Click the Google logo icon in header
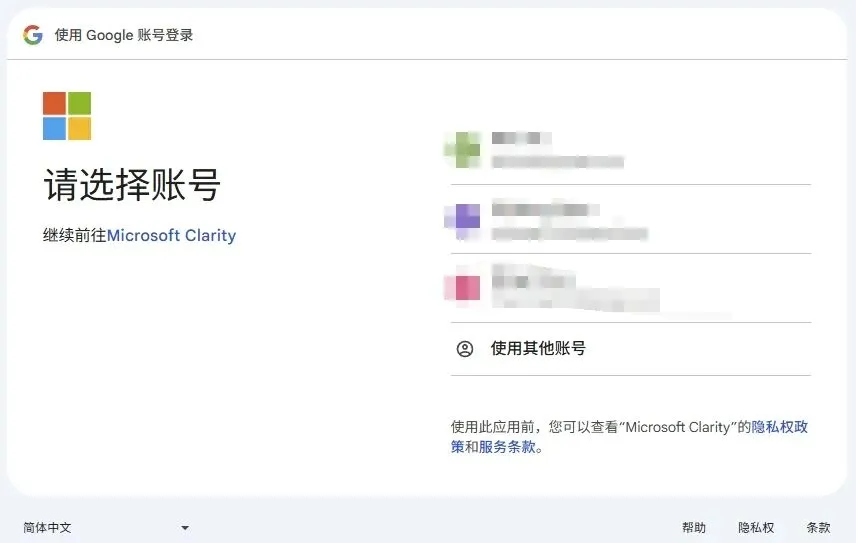Screen dimensions: 856x543 (x=33, y=35)
